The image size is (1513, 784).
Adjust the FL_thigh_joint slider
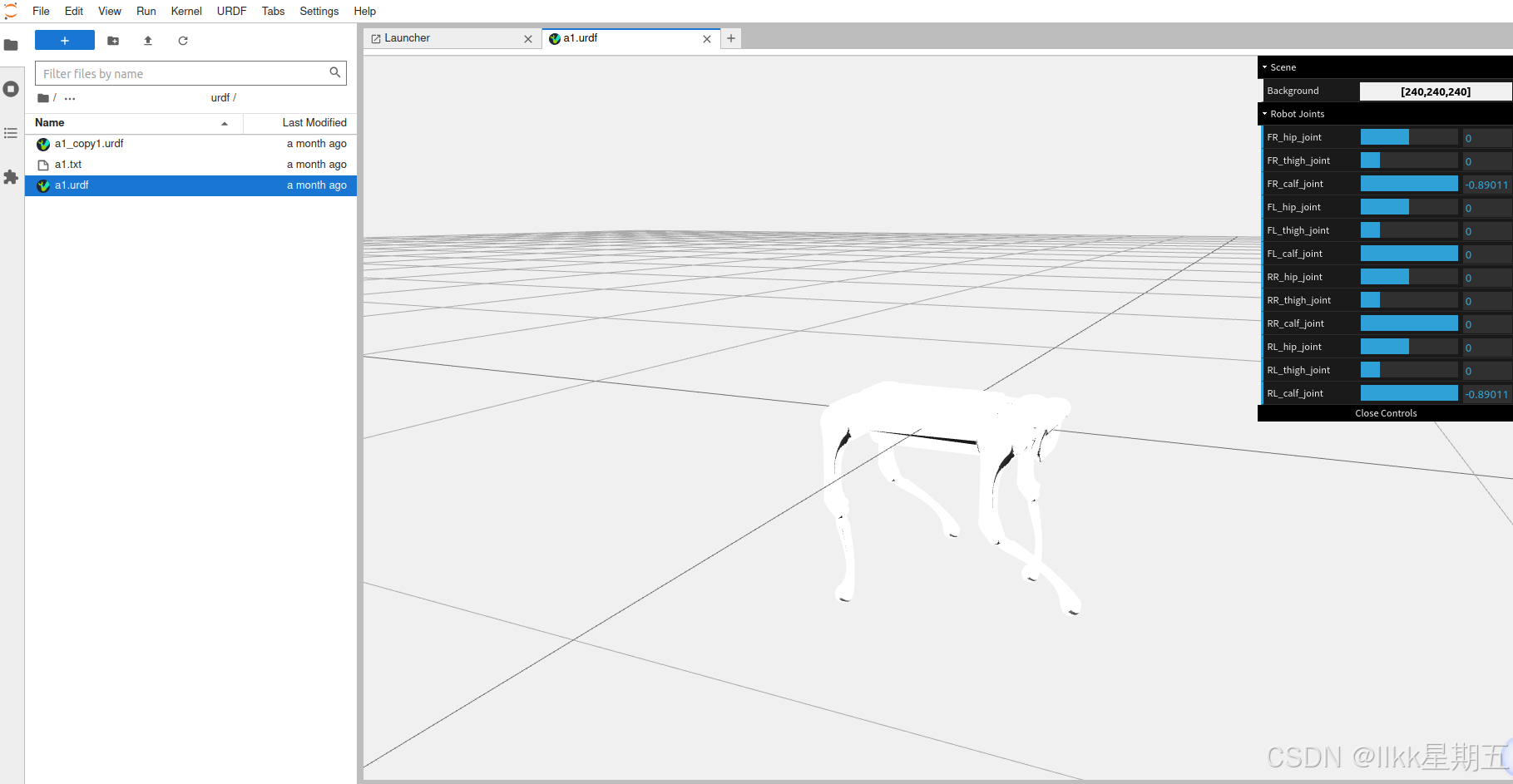(x=1409, y=230)
